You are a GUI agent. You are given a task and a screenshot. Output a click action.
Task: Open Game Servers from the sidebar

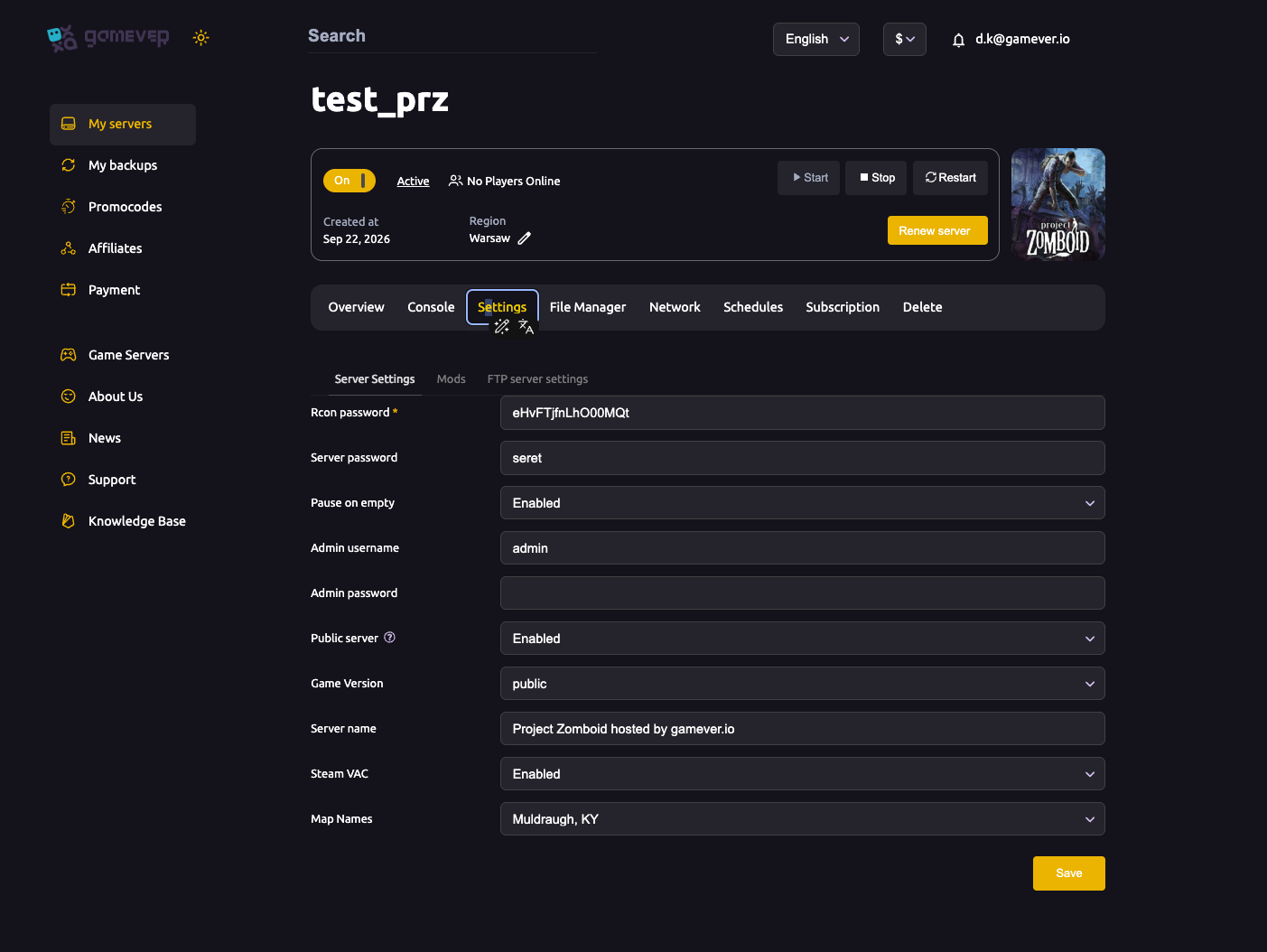point(123,355)
